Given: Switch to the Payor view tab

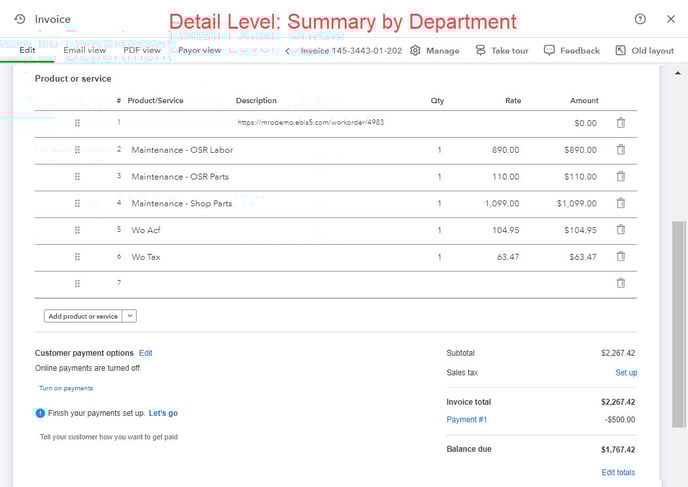Looking at the screenshot, I should (199, 50).
